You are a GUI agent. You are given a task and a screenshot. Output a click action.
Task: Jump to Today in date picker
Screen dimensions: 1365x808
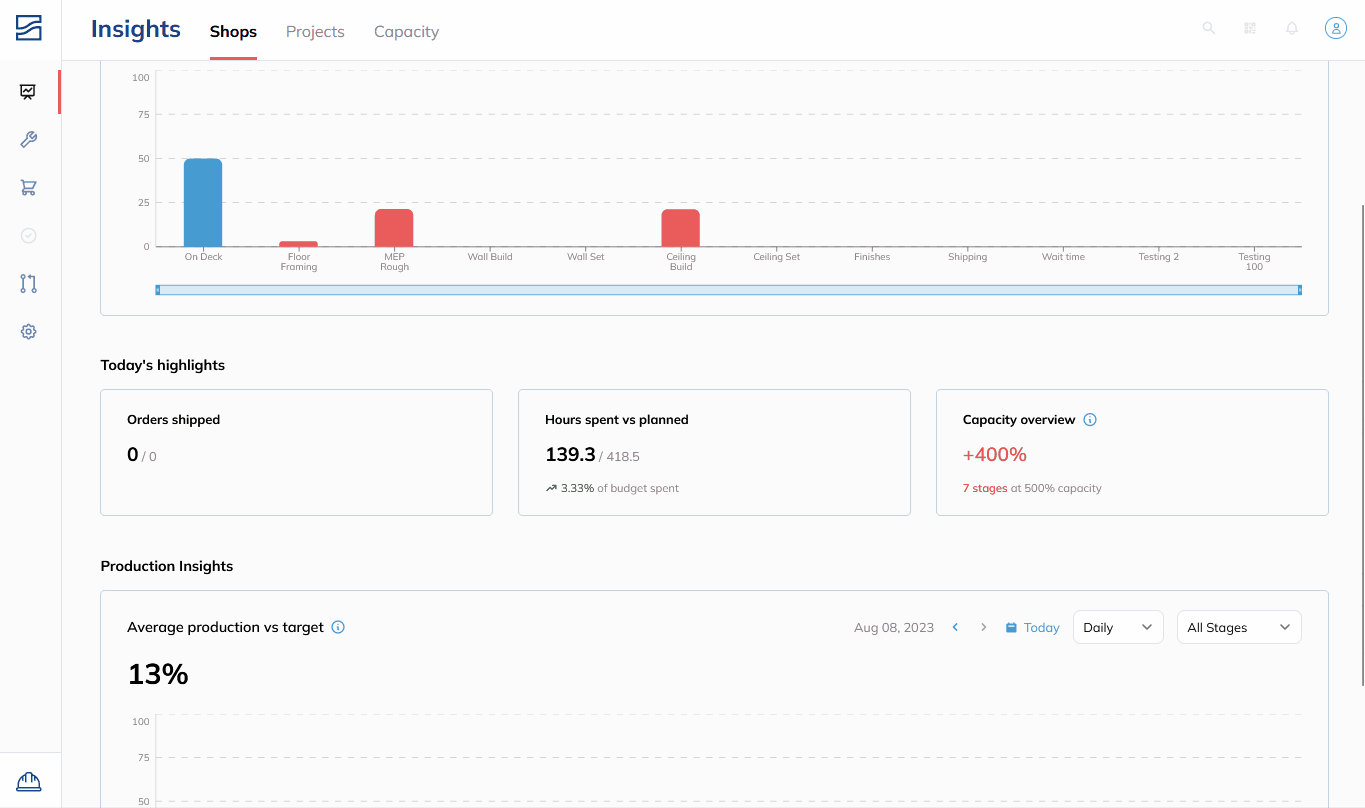tap(1032, 627)
